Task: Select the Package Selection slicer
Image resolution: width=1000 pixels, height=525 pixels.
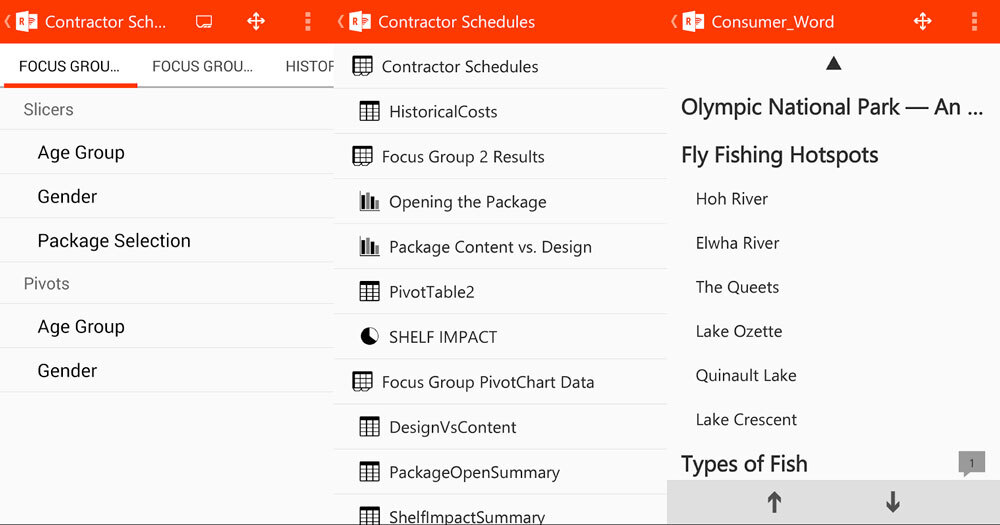Action: [114, 241]
